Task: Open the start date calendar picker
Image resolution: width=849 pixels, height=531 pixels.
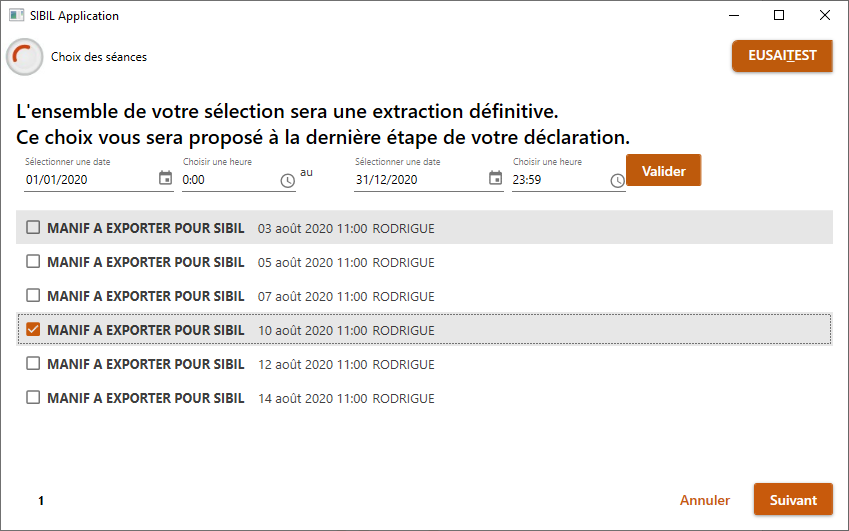Action: coord(165,178)
